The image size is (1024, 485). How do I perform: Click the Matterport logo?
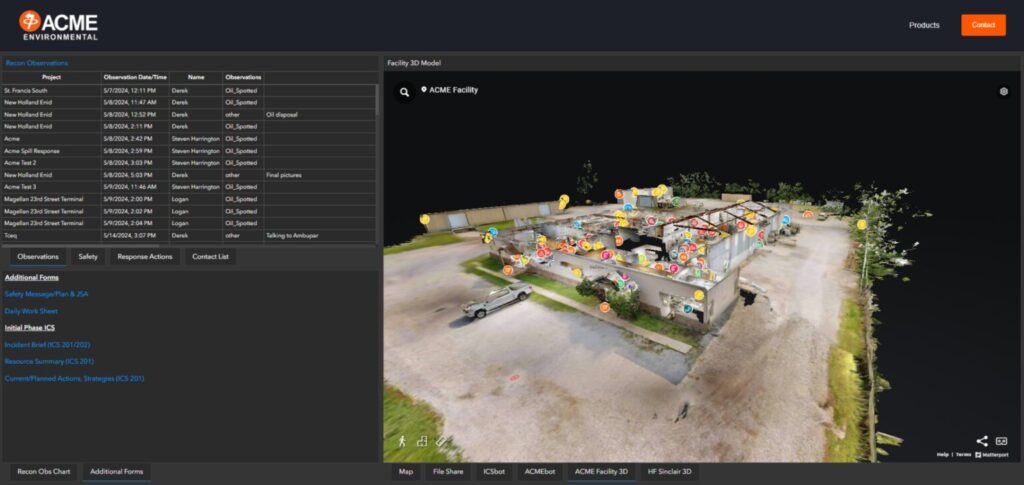click(992, 454)
